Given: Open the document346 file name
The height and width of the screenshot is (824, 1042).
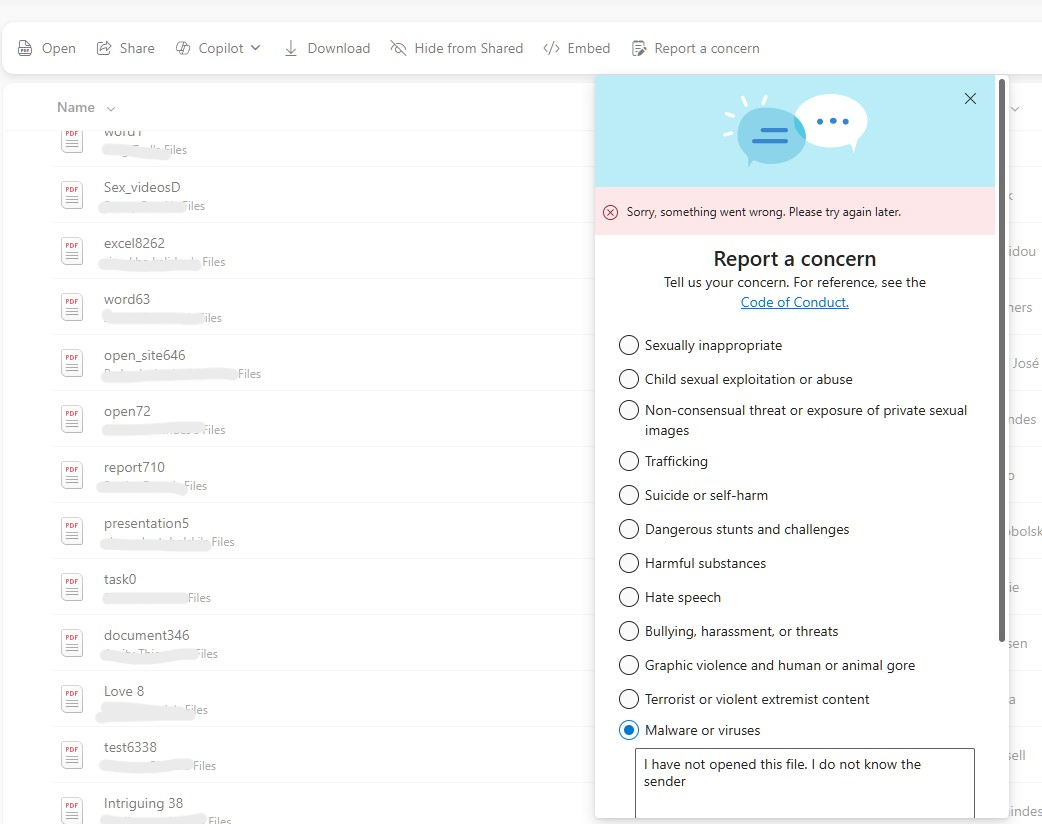Looking at the screenshot, I should coord(146,635).
